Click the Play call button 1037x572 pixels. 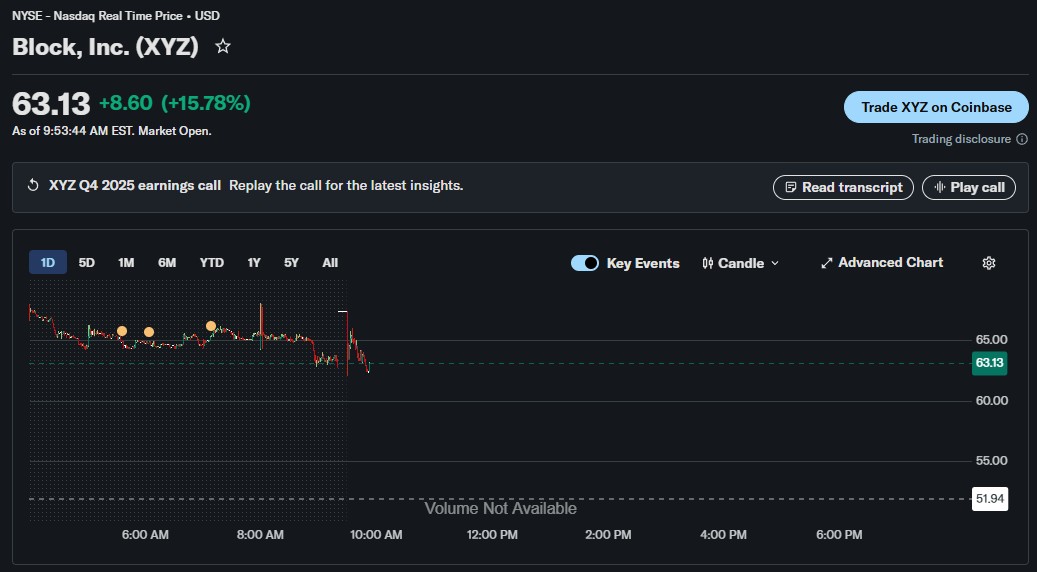[x=968, y=187]
